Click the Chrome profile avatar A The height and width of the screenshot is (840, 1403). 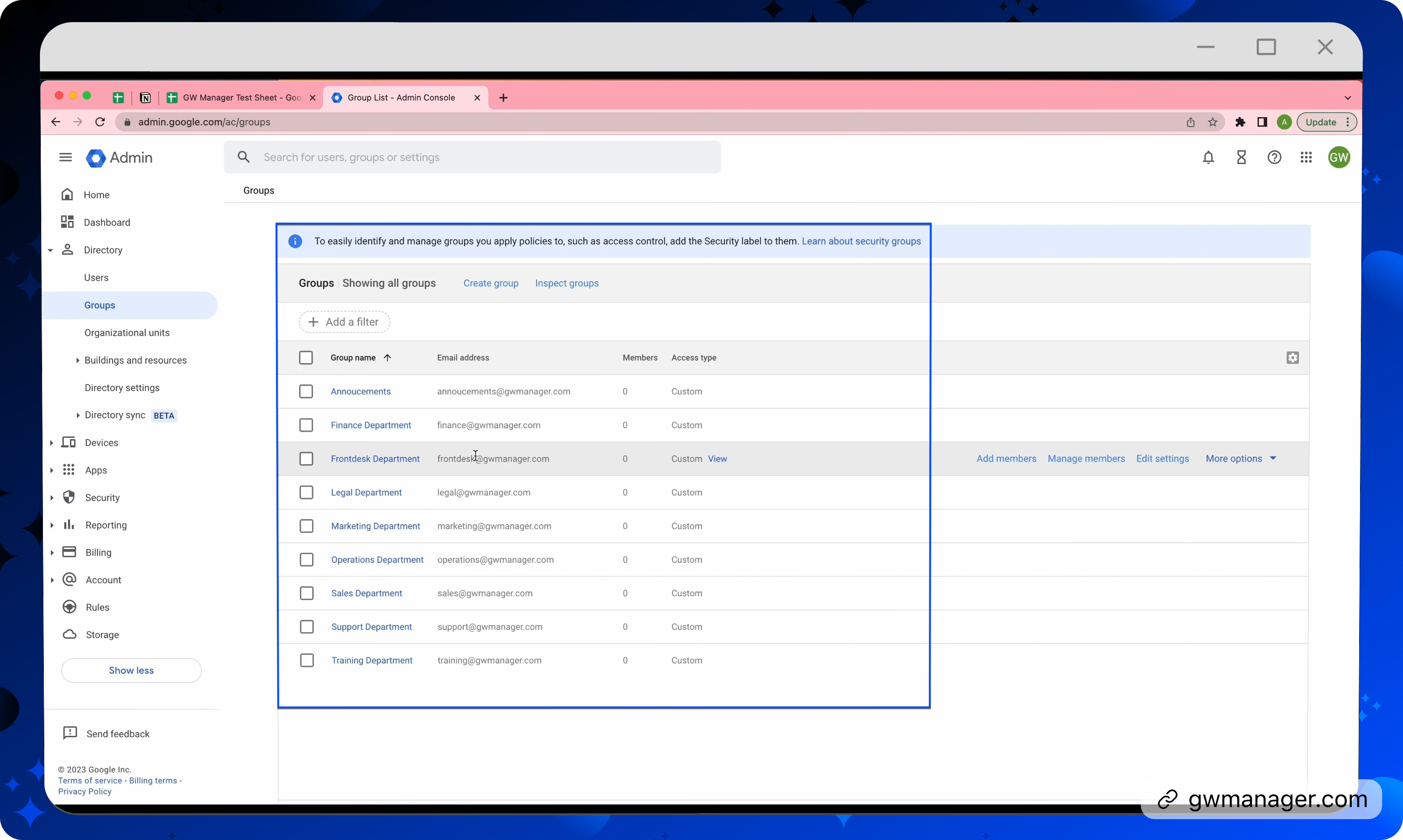[1284, 121]
